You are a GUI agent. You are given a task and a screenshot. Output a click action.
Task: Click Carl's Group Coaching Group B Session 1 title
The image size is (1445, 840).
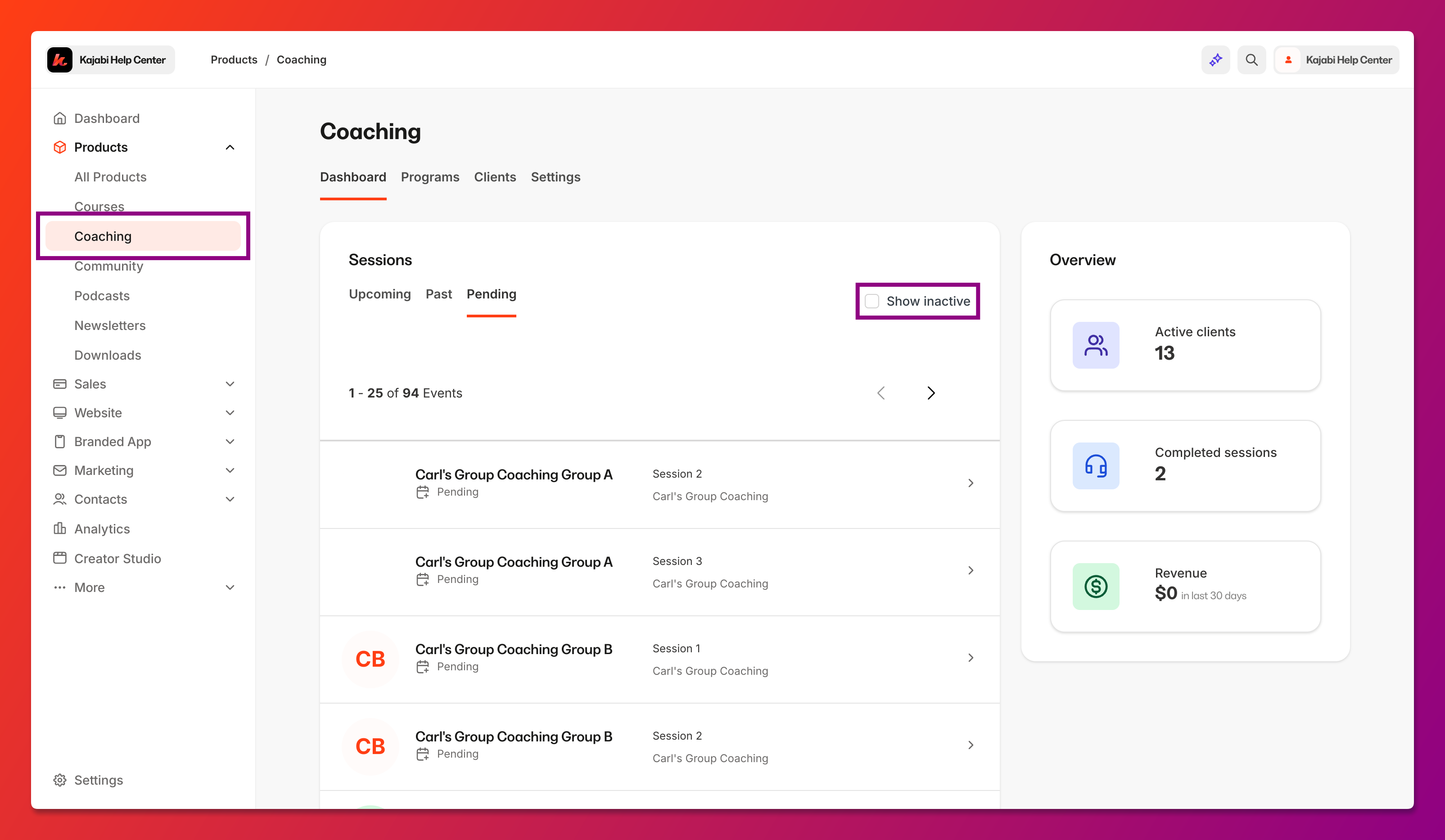pyautogui.click(x=513, y=649)
